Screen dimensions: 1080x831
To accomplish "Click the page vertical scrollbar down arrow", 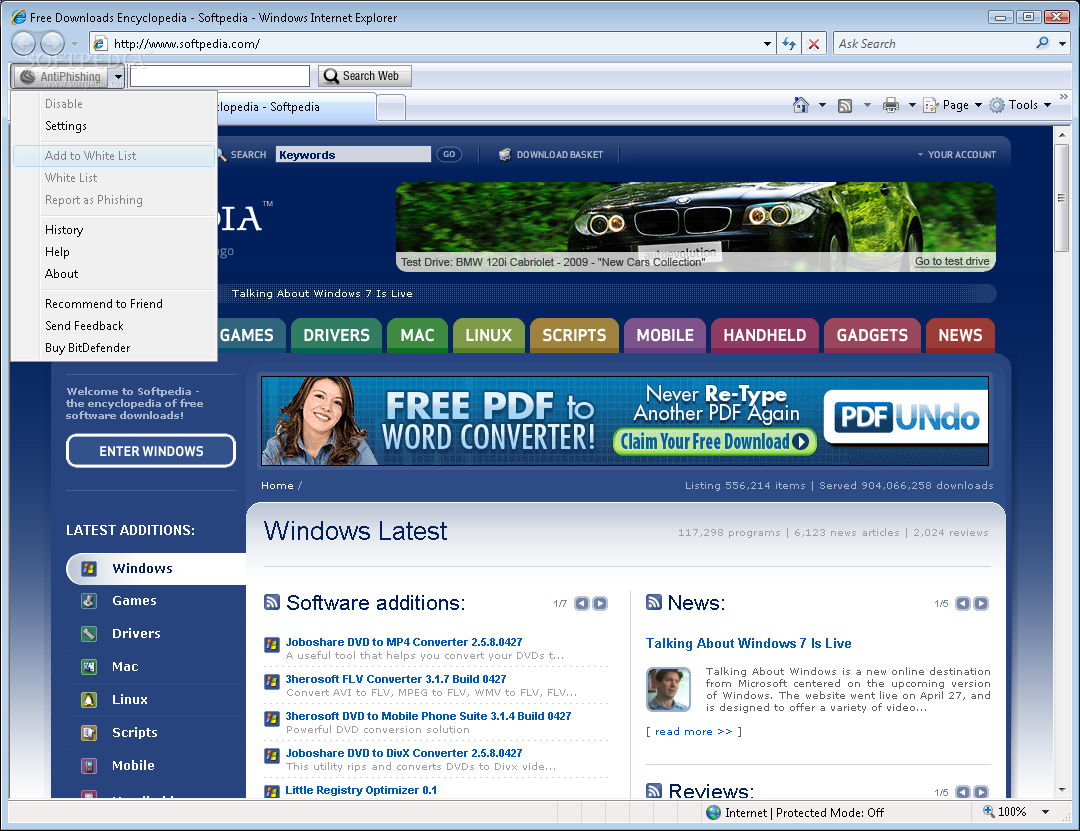I will (x=1061, y=790).
